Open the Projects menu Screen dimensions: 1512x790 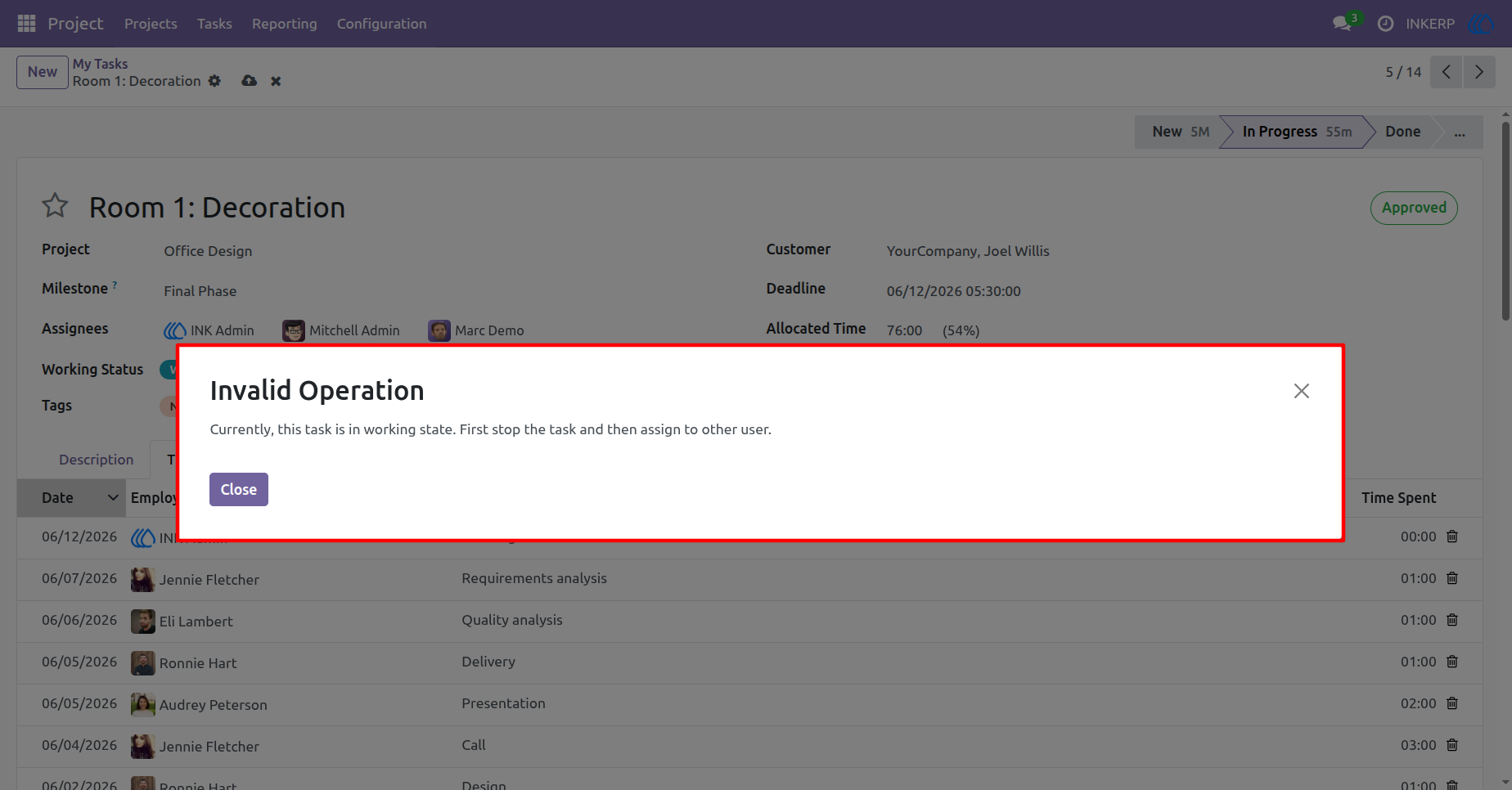[151, 24]
